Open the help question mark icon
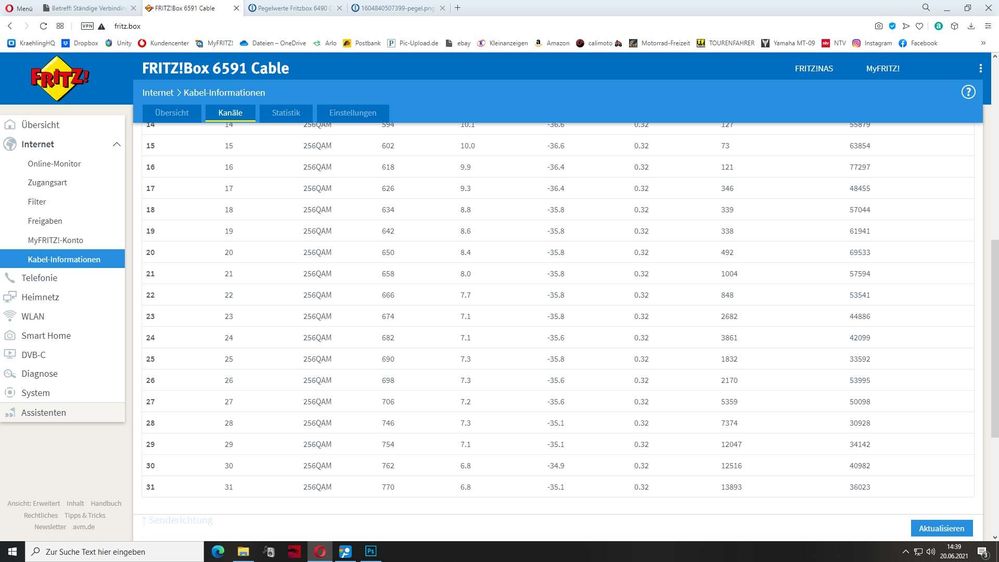999x562 pixels. click(968, 92)
